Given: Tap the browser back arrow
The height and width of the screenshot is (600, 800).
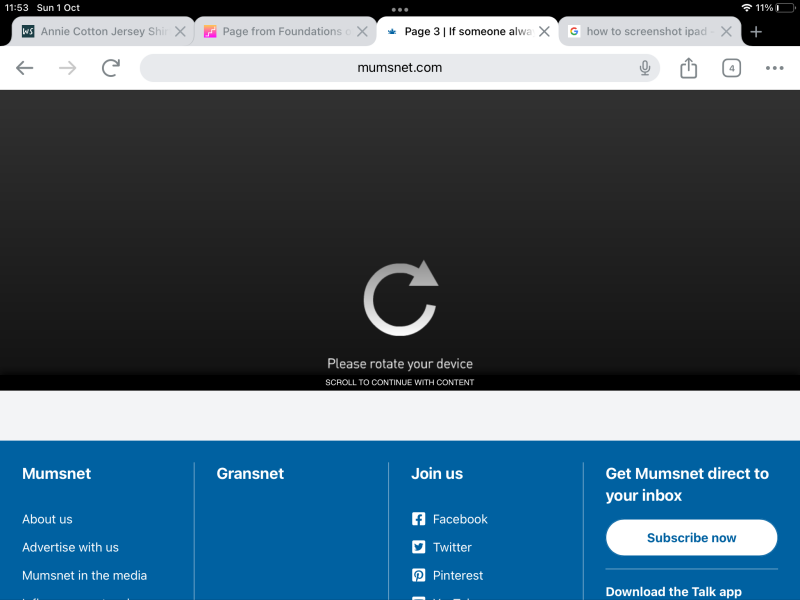Looking at the screenshot, I should coord(25,68).
